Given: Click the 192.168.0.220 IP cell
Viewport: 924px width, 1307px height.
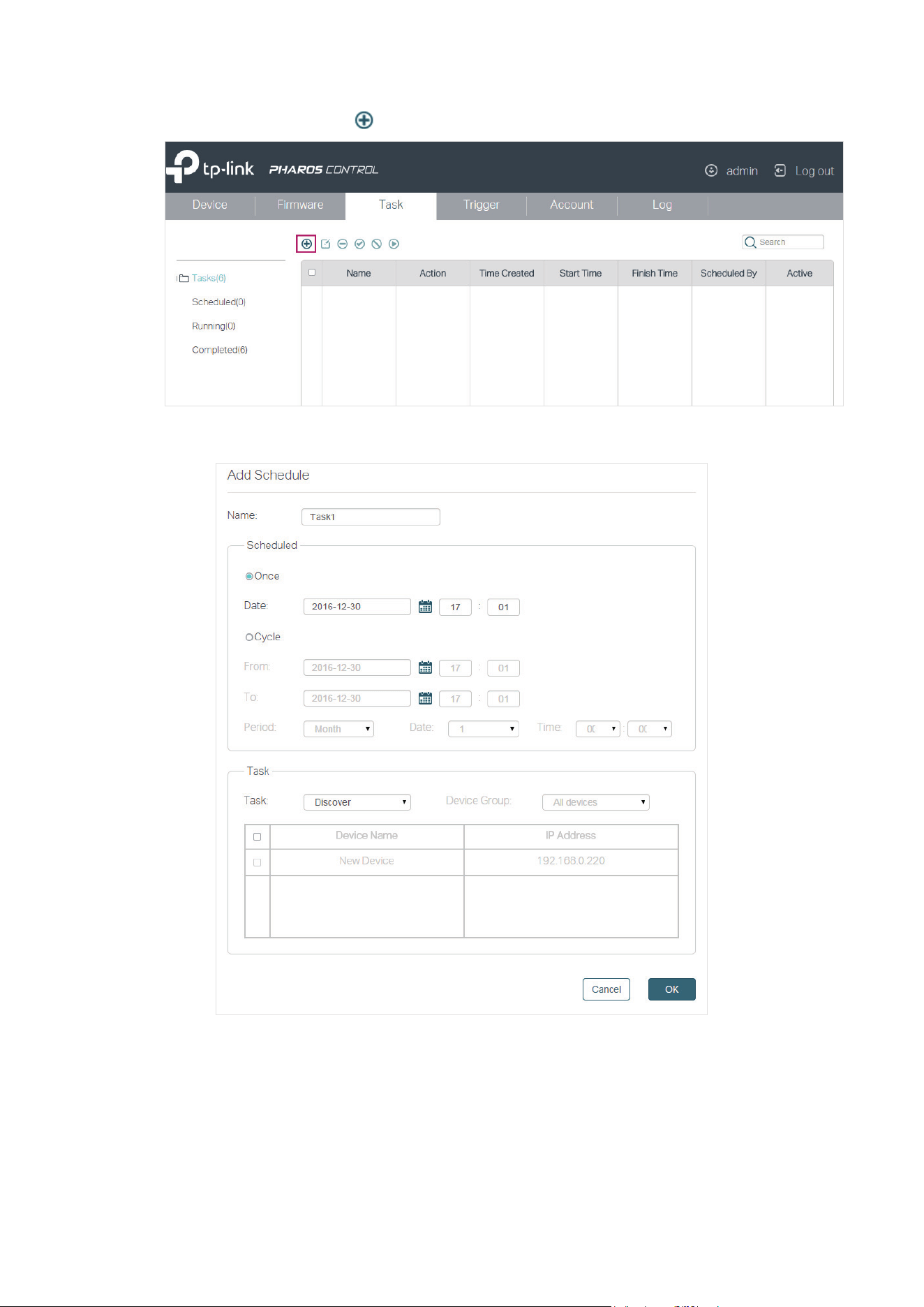Looking at the screenshot, I should pyautogui.click(x=571, y=862).
